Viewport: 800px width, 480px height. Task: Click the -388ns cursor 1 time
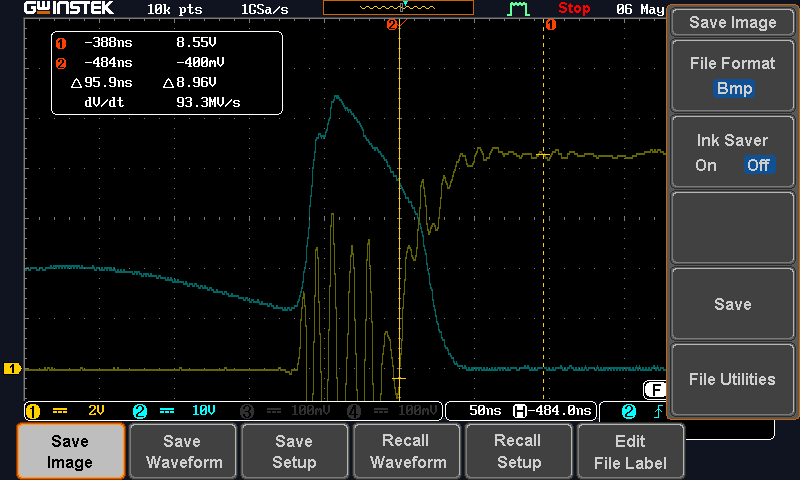[x=108, y=42]
